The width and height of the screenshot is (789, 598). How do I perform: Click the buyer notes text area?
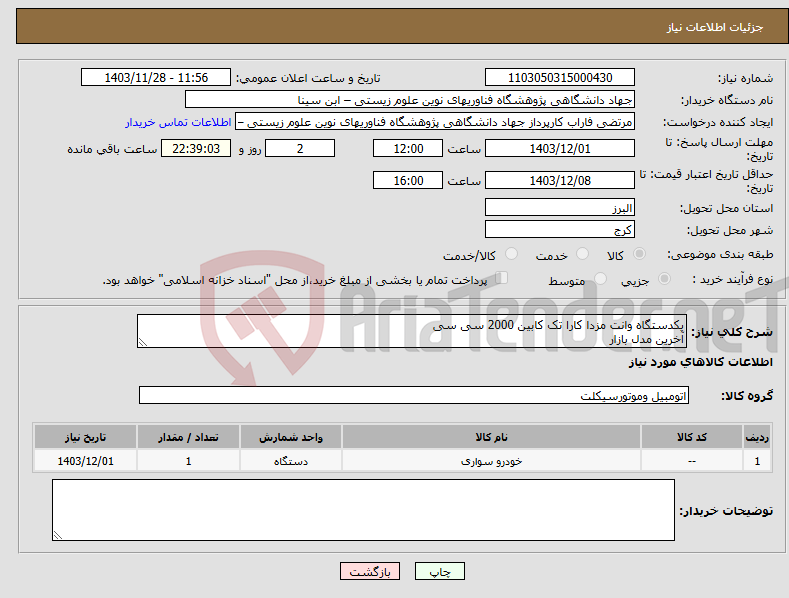pyautogui.click(x=363, y=510)
